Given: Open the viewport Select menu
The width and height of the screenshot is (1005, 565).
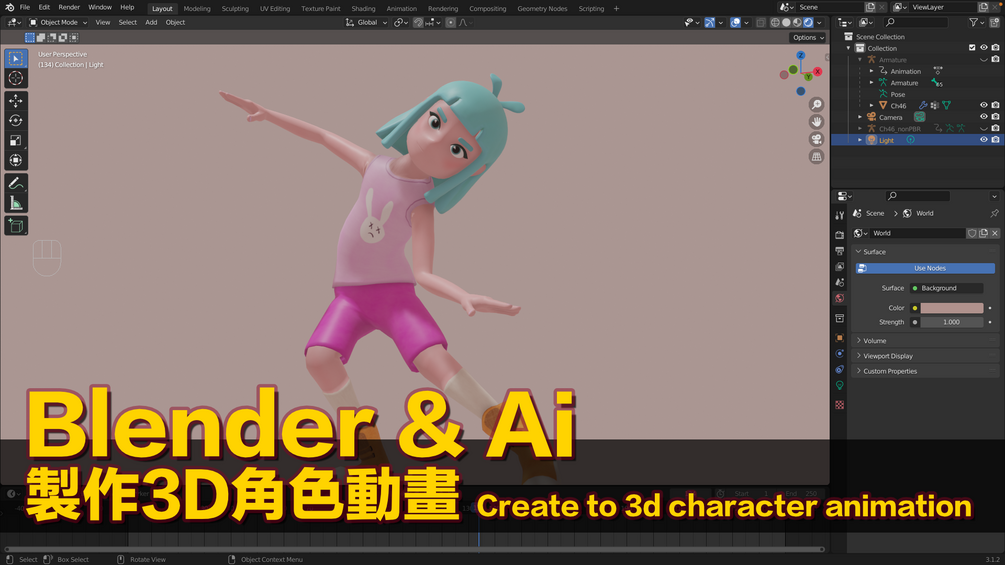Looking at the screenshot, I should [128, 22].
